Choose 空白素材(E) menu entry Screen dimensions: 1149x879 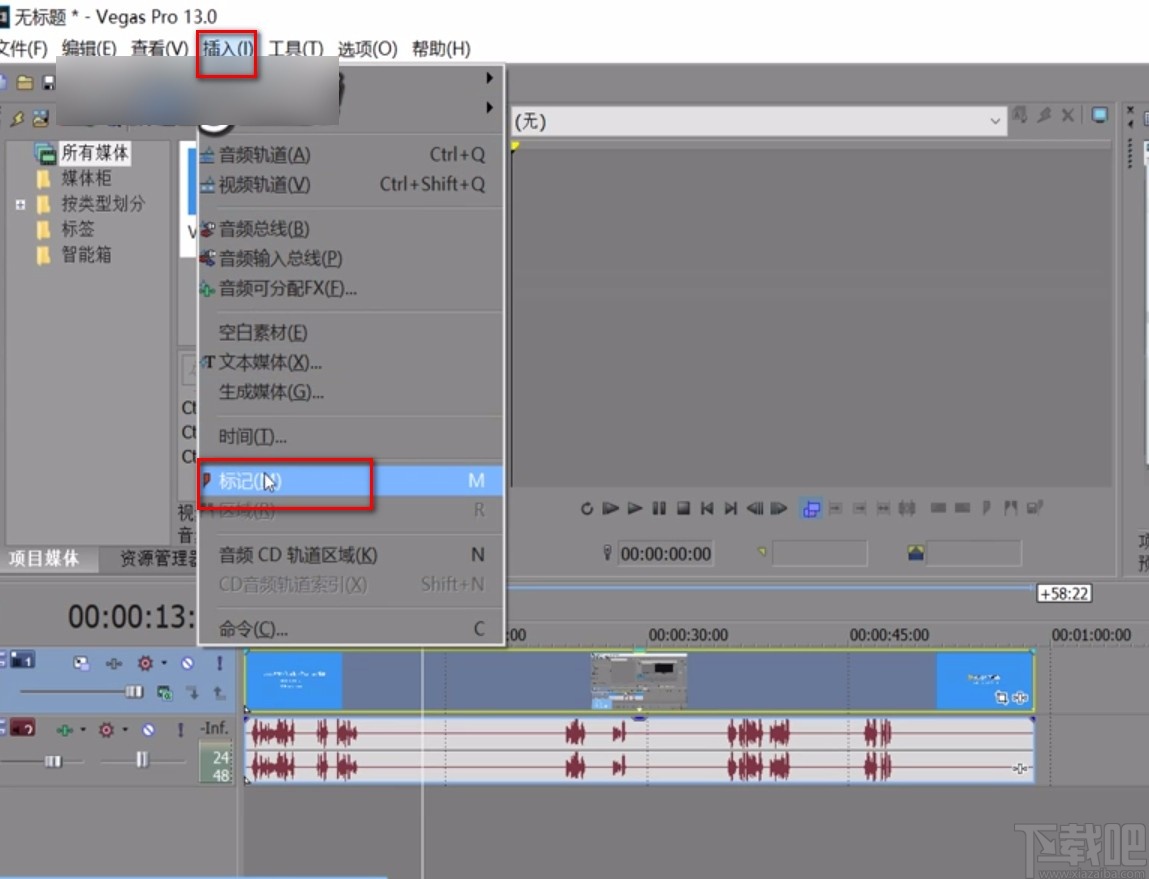(x=351, y=333)
